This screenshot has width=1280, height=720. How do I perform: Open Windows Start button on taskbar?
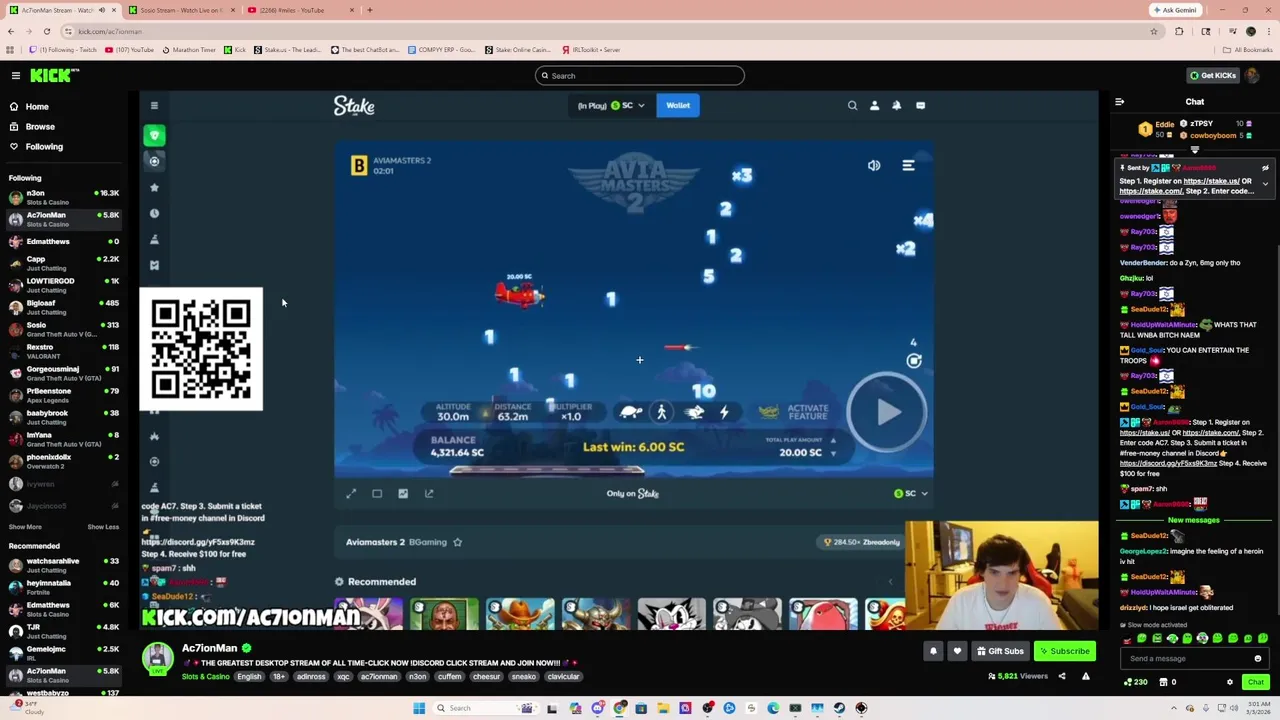coord(419,708)
